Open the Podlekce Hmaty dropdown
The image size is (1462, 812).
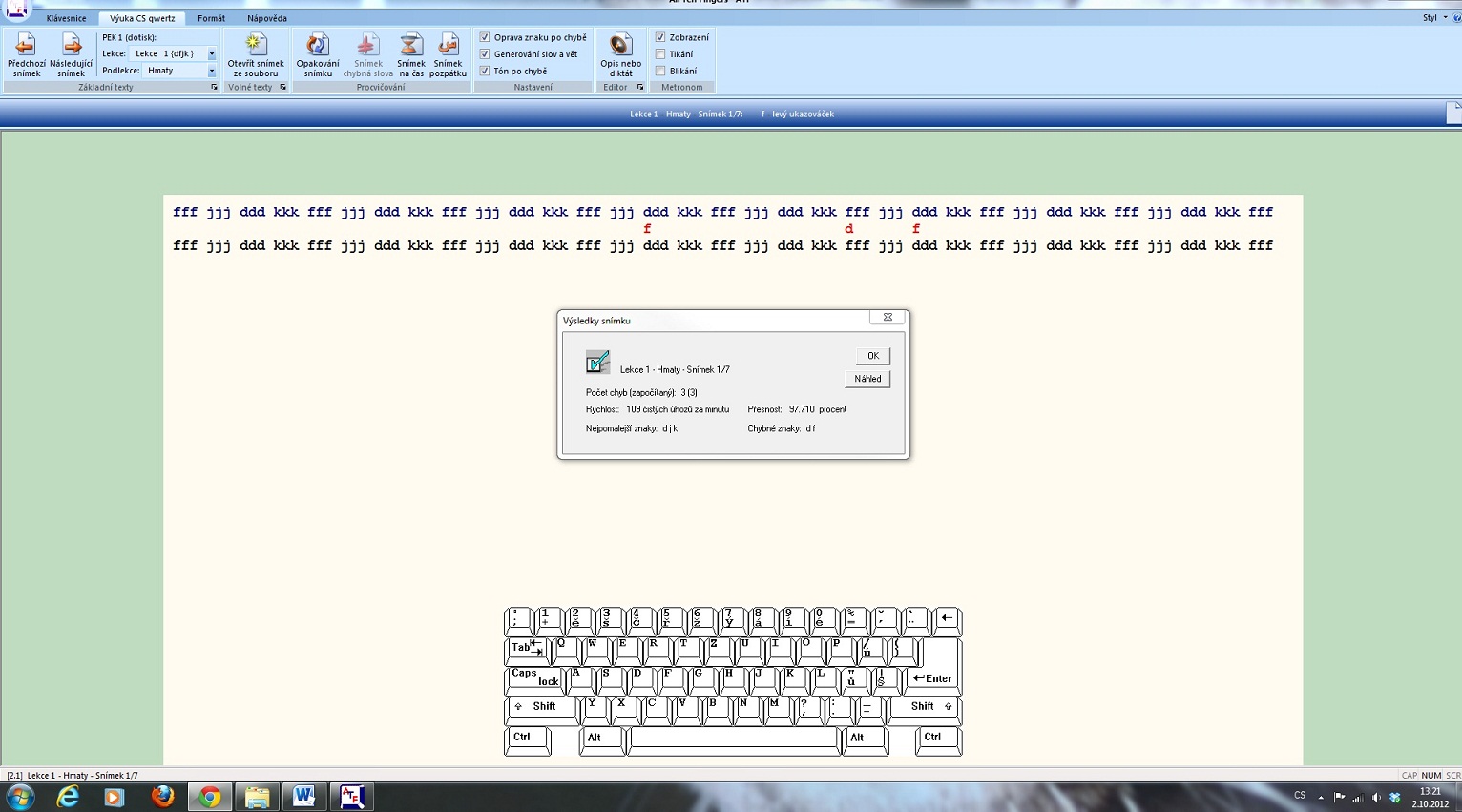coord(211,71)
